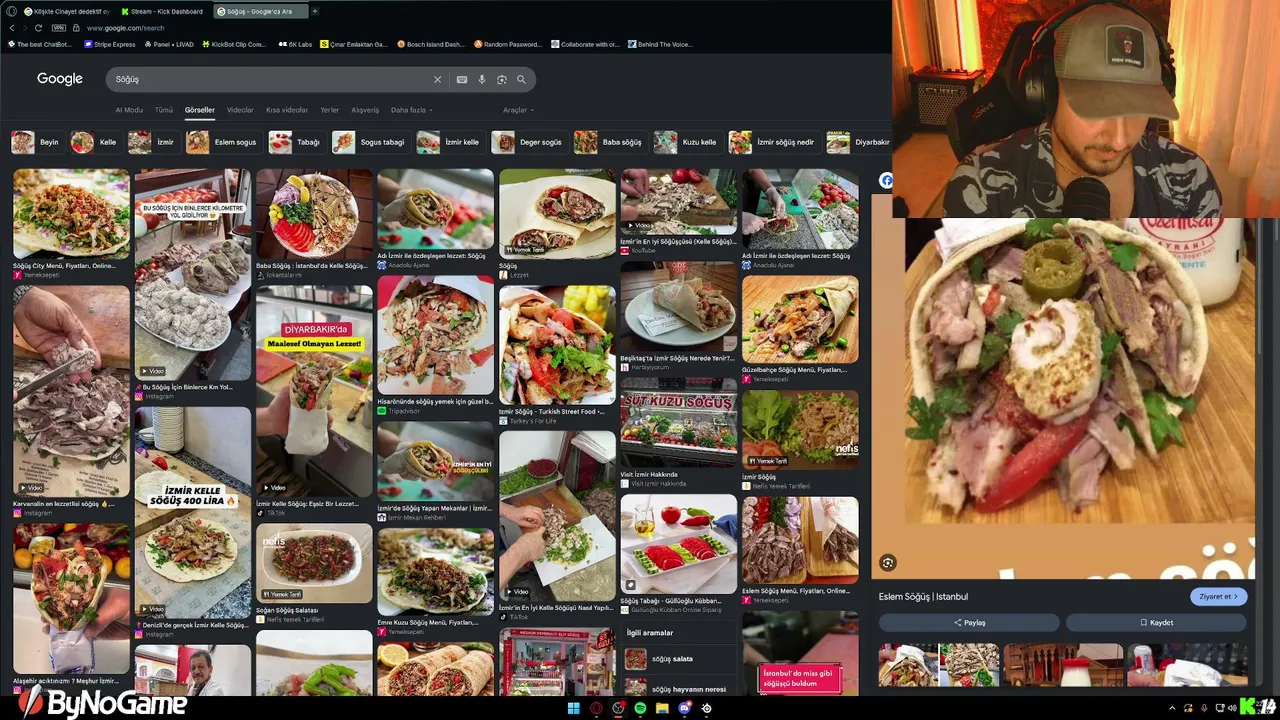This screenshot has height=720, width=1280.
Task: Open Lens search on the preview image
Action: [887, 563]
